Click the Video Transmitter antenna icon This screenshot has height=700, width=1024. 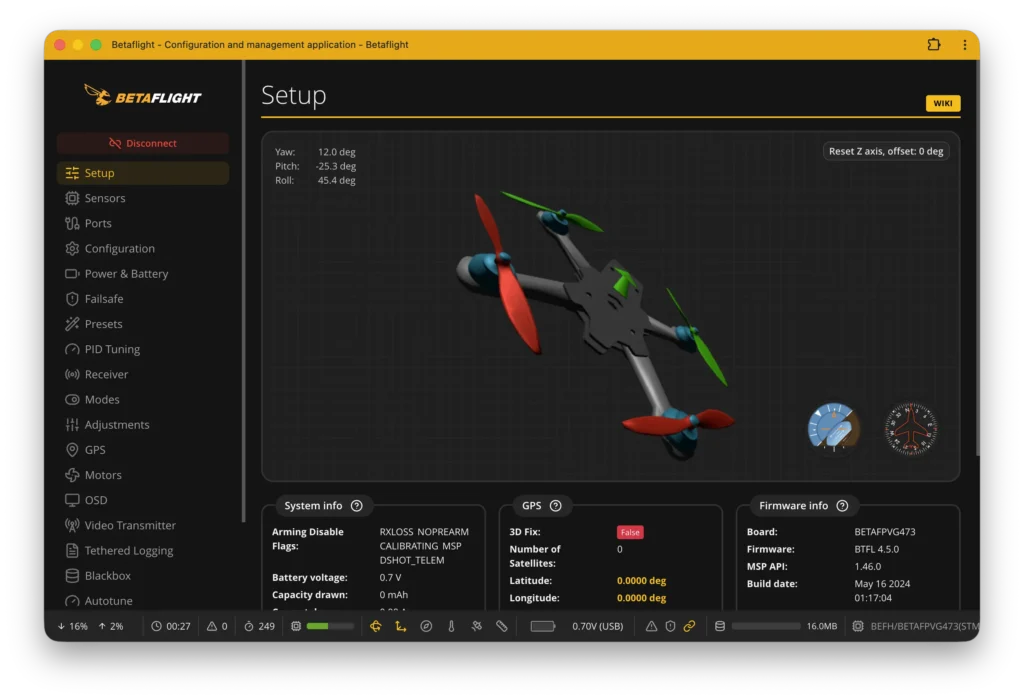pyautogui.click(x=72, y=525)
